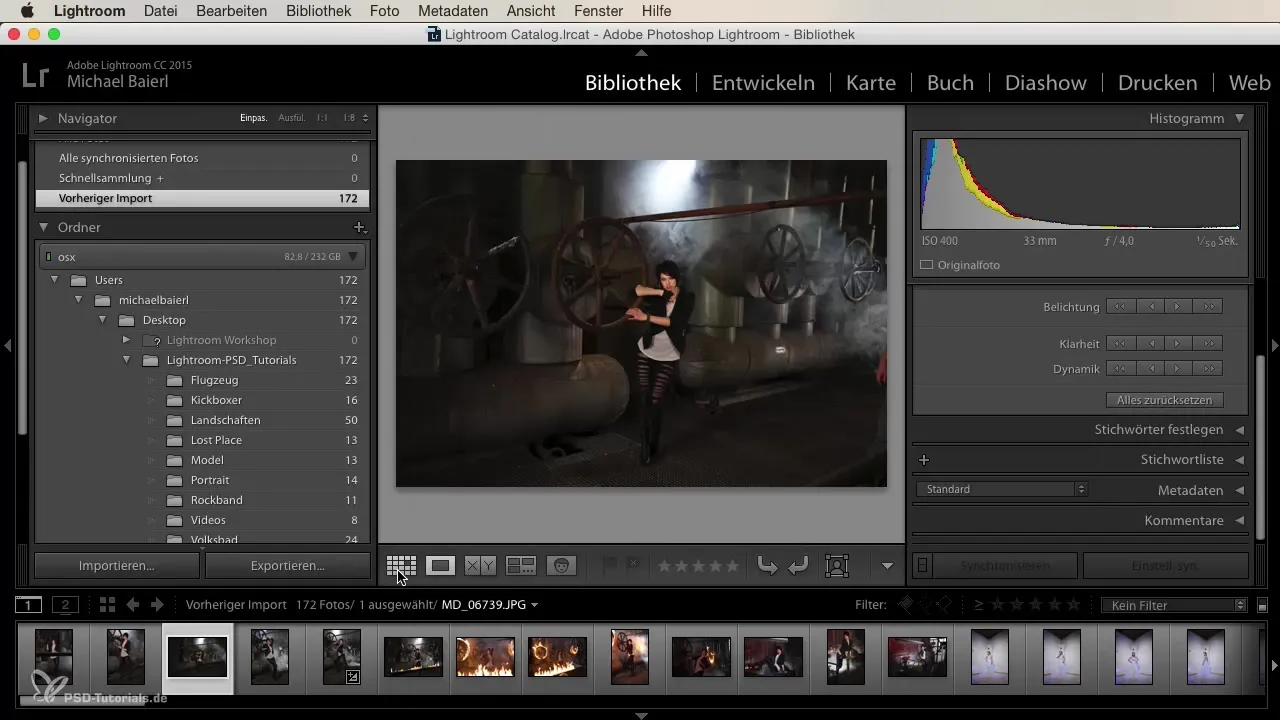Set rating to five stars in toolbar
1280x720 pixels.
pos(732,566)
